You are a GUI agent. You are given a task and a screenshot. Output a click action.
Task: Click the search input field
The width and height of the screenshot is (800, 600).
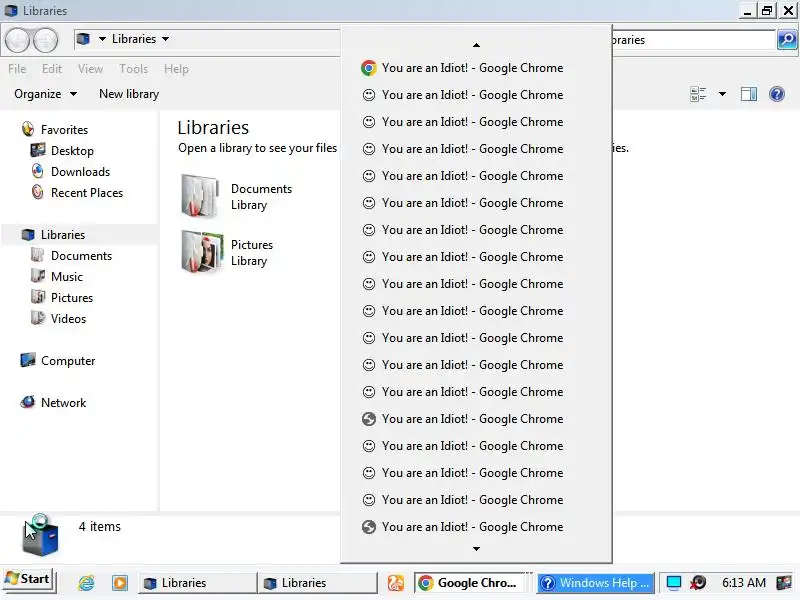pos(692,40)
